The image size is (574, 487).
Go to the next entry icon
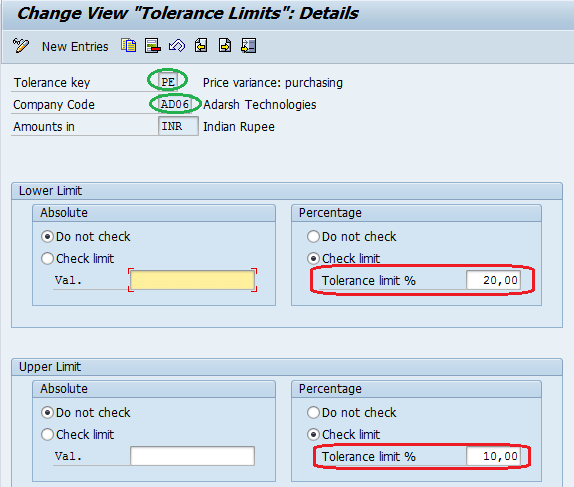pyautogui.click(x=225, y=46)
